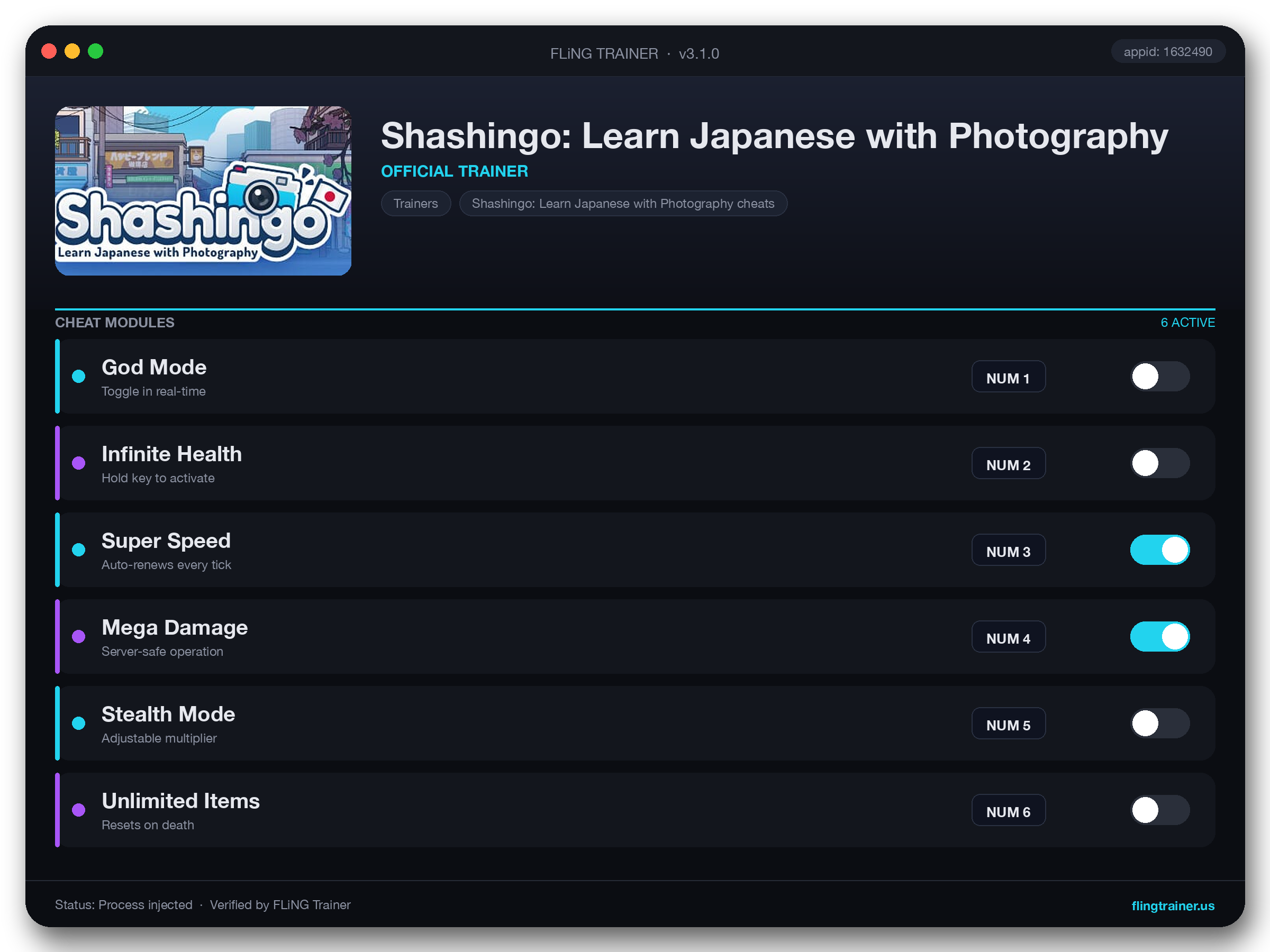Click the cyan status dot beside Stealth Mode
This screenshot has height=952, width=1270.
[79, 723]
